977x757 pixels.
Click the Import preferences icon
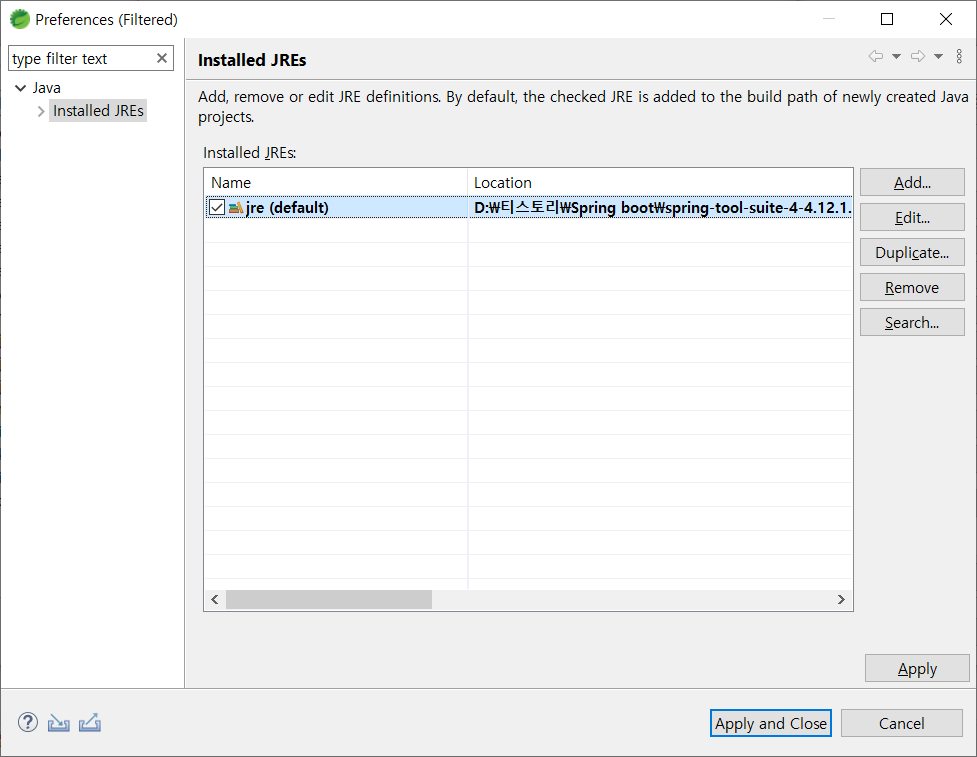click(x=59, y=723)
